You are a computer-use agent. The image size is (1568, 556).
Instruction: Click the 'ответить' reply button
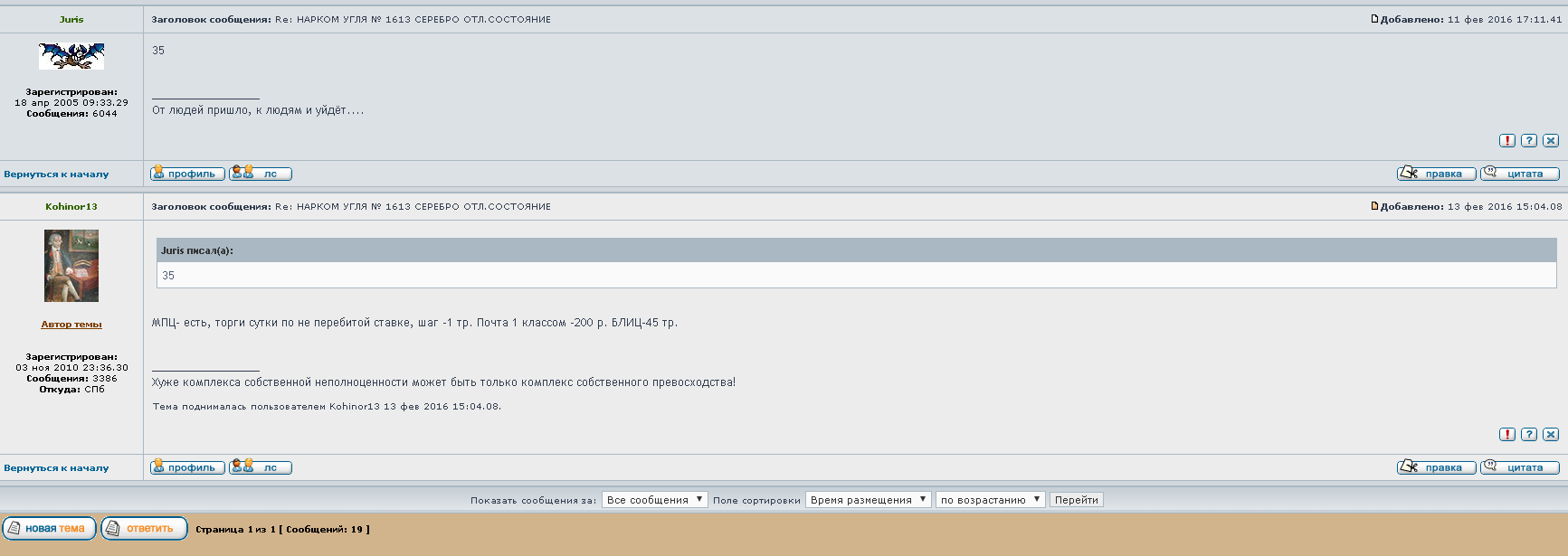point(144,528)
